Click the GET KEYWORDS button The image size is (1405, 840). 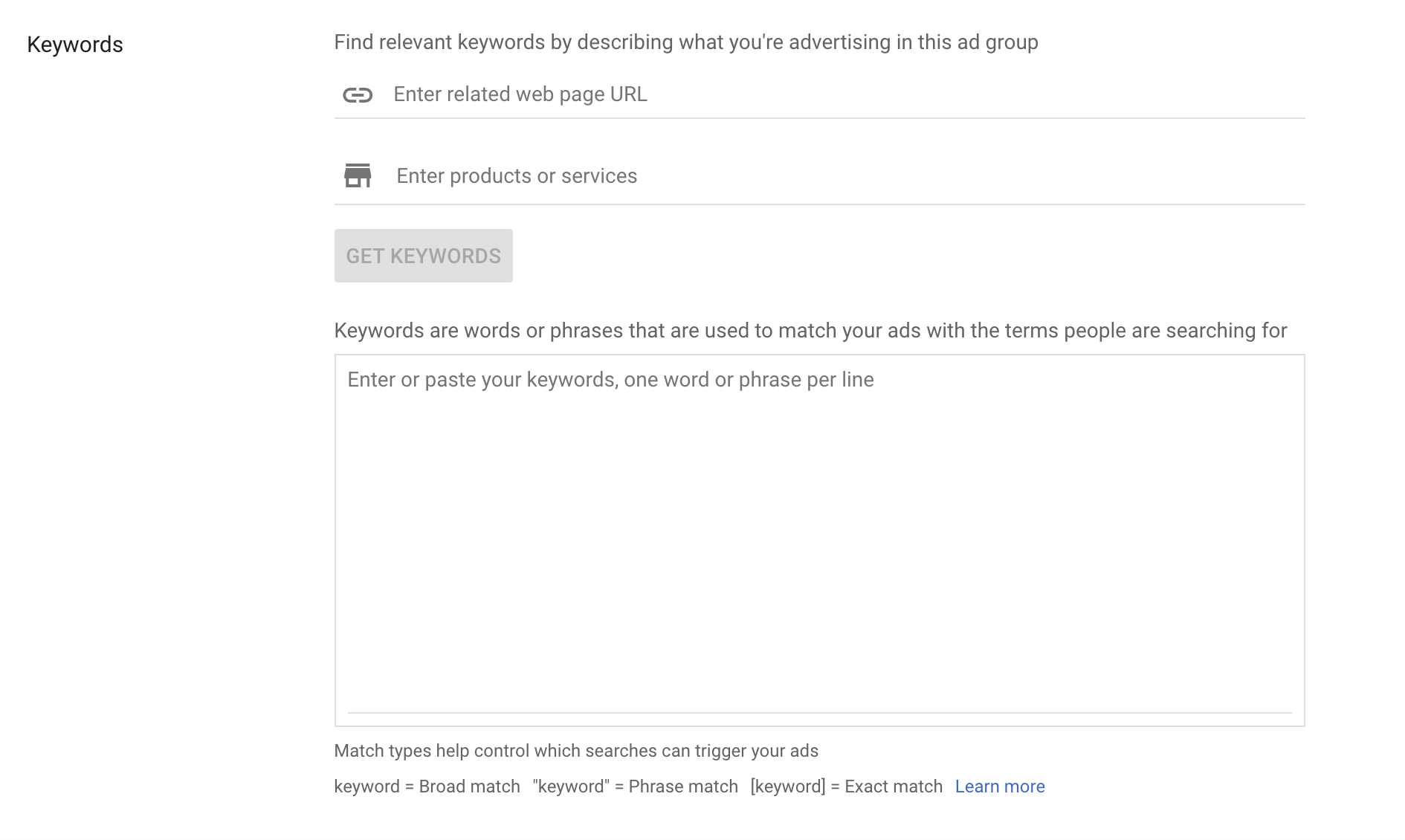(x=424, y=256)
